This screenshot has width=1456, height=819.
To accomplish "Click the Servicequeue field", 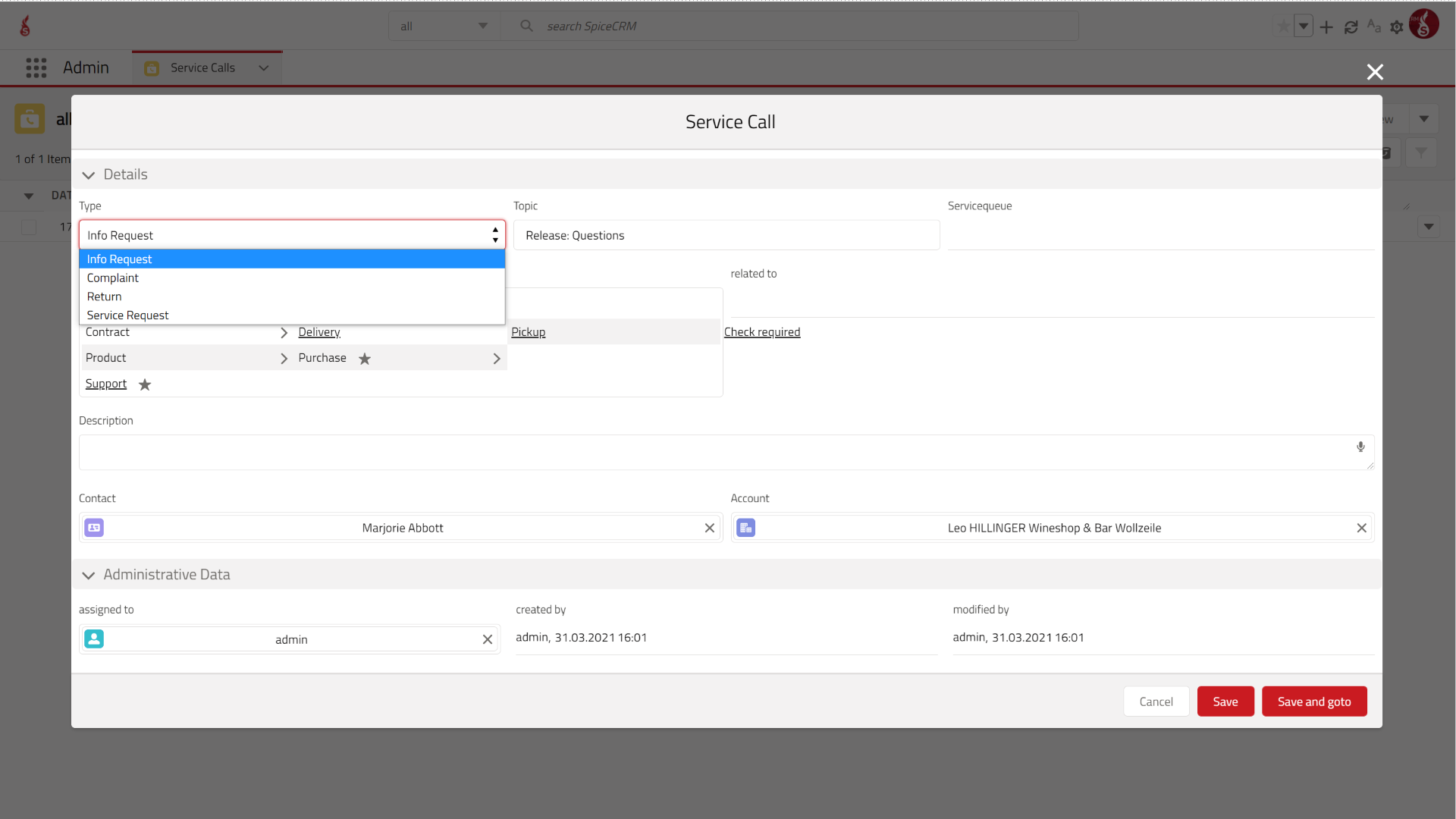I will click(1161, 235).
